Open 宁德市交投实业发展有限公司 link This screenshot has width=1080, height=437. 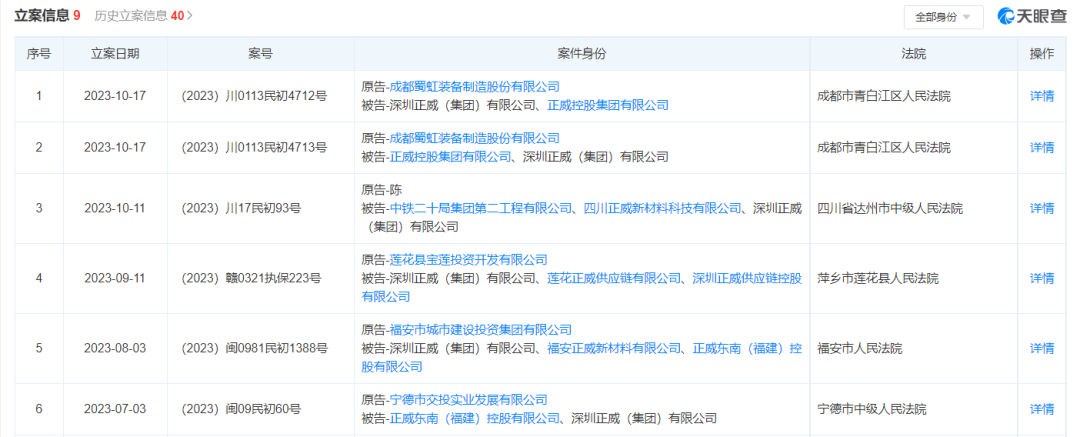tap(468, 400)
